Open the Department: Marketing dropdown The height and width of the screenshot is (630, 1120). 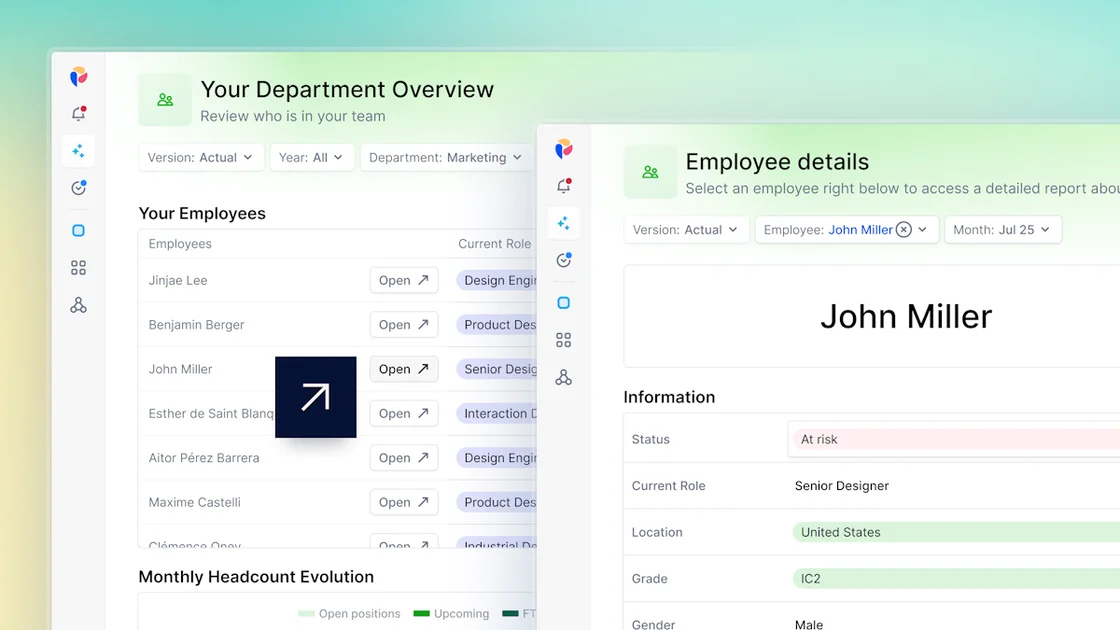446,157
